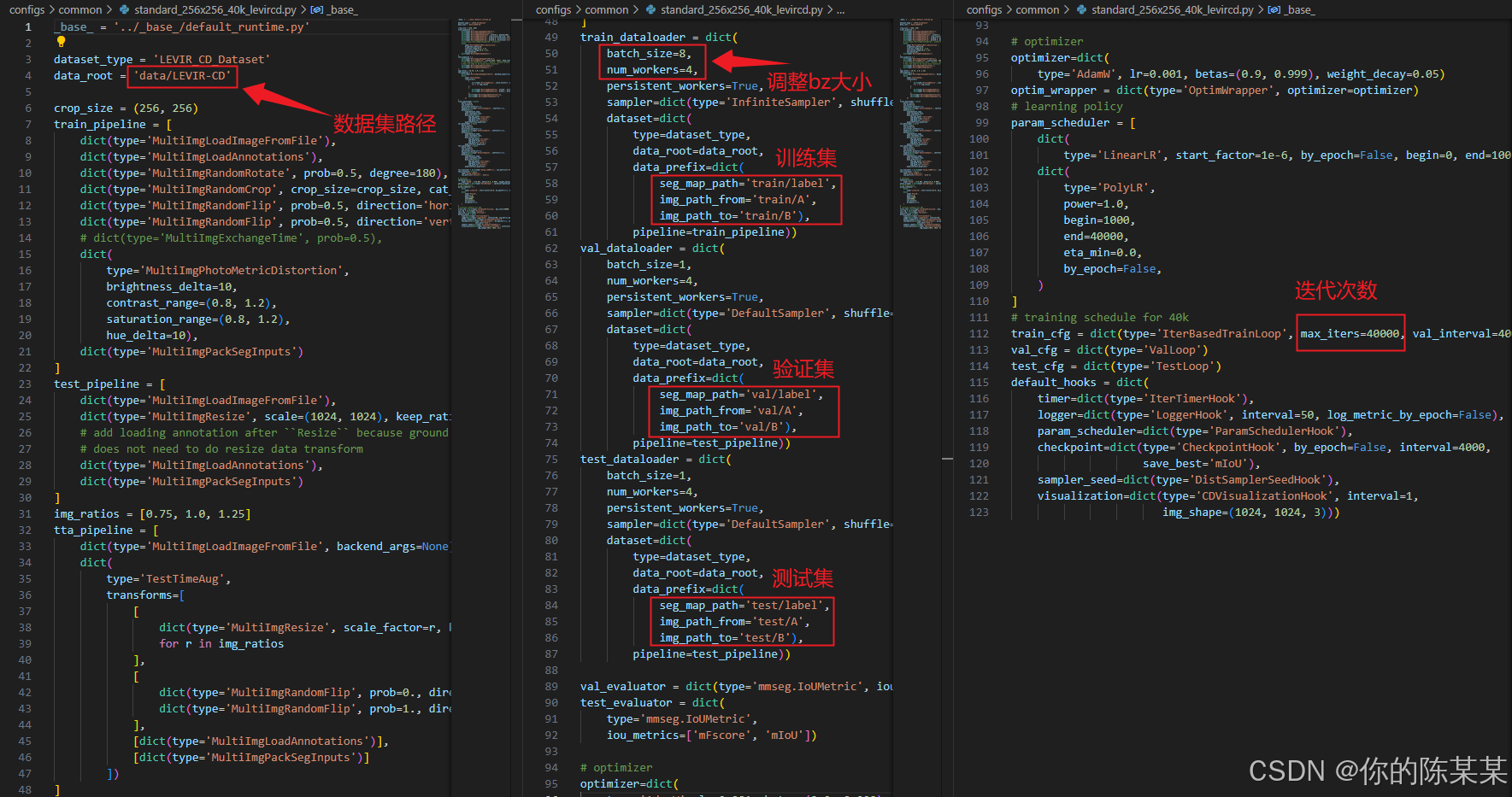This screenshot has width=1512, height=797.
Task: Click 'weight_decay=0.05' text
Action: point(1382,74)
